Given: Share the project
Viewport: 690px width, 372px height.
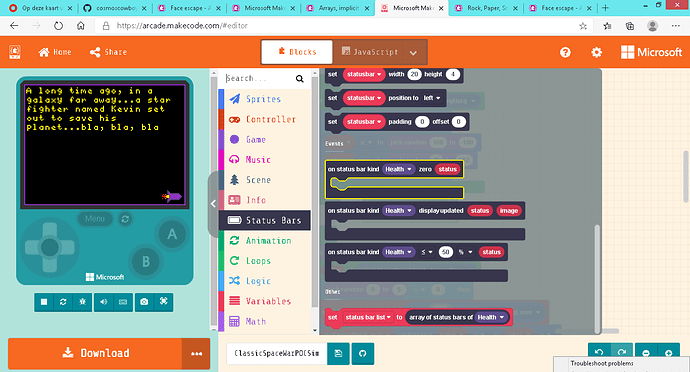Looking at the screenshot, I should [x=108, y=52].
